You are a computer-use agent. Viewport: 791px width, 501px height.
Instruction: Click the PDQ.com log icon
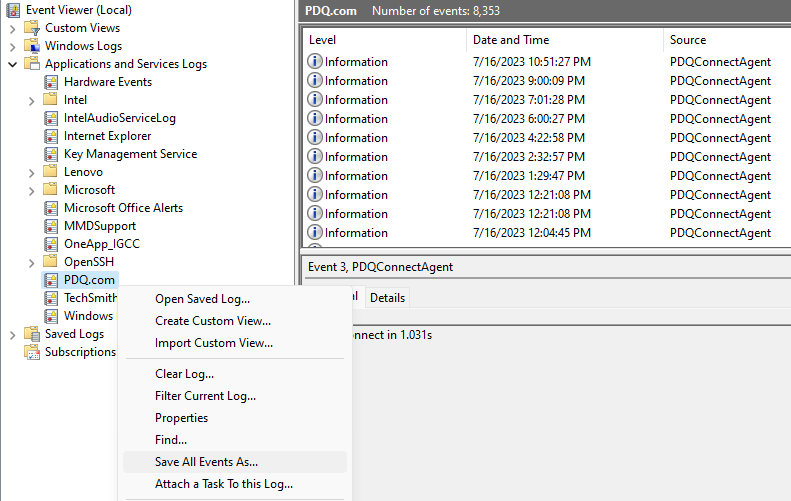[51, 280]
